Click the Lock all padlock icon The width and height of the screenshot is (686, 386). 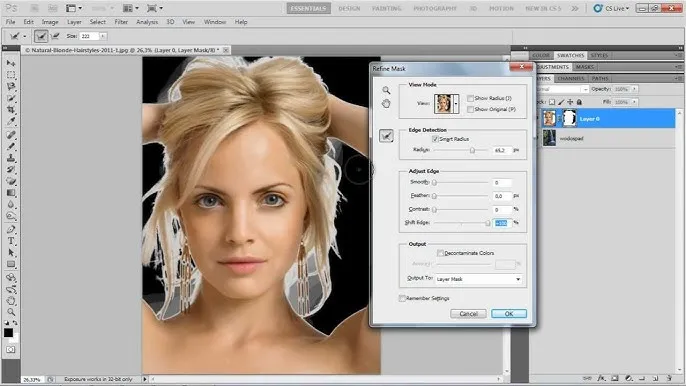pyautogui.click(x=579, y=102)
